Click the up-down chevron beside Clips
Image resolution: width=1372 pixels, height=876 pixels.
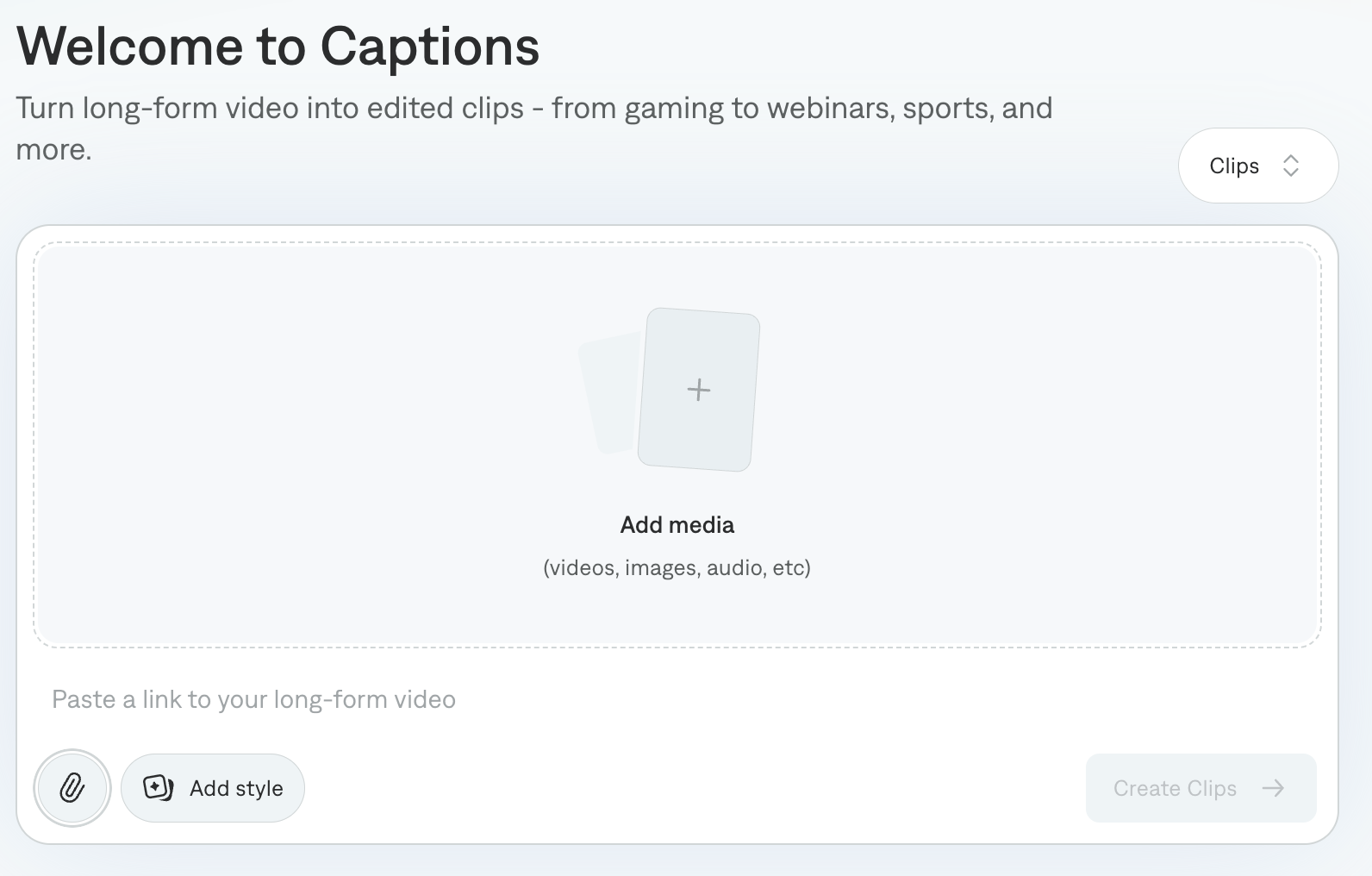[1290, 166]
